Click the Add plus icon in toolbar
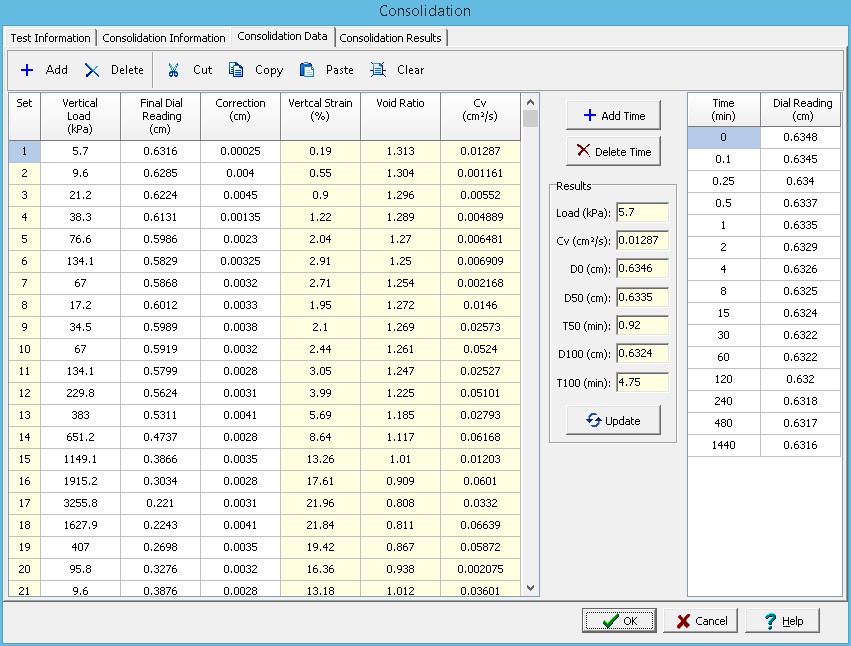 pos(27,70)
